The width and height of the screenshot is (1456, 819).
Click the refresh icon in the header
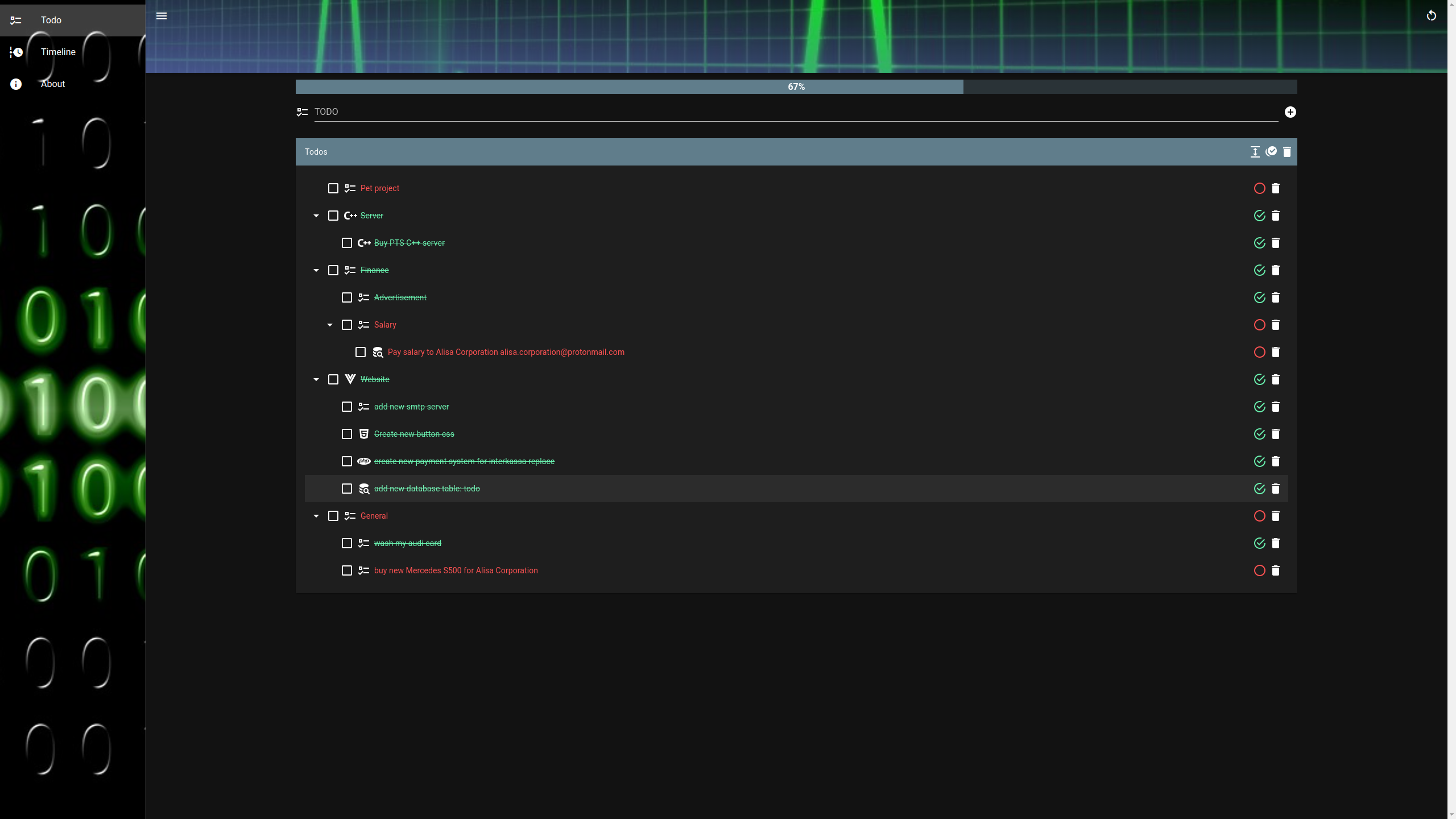tap(1432, 16)
